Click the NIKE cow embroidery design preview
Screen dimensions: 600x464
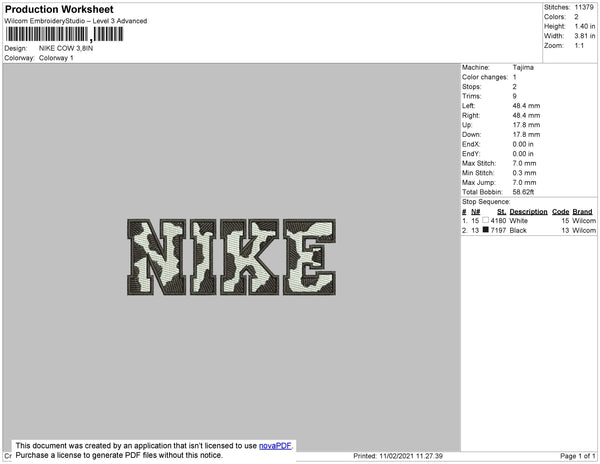pos(232,257)
